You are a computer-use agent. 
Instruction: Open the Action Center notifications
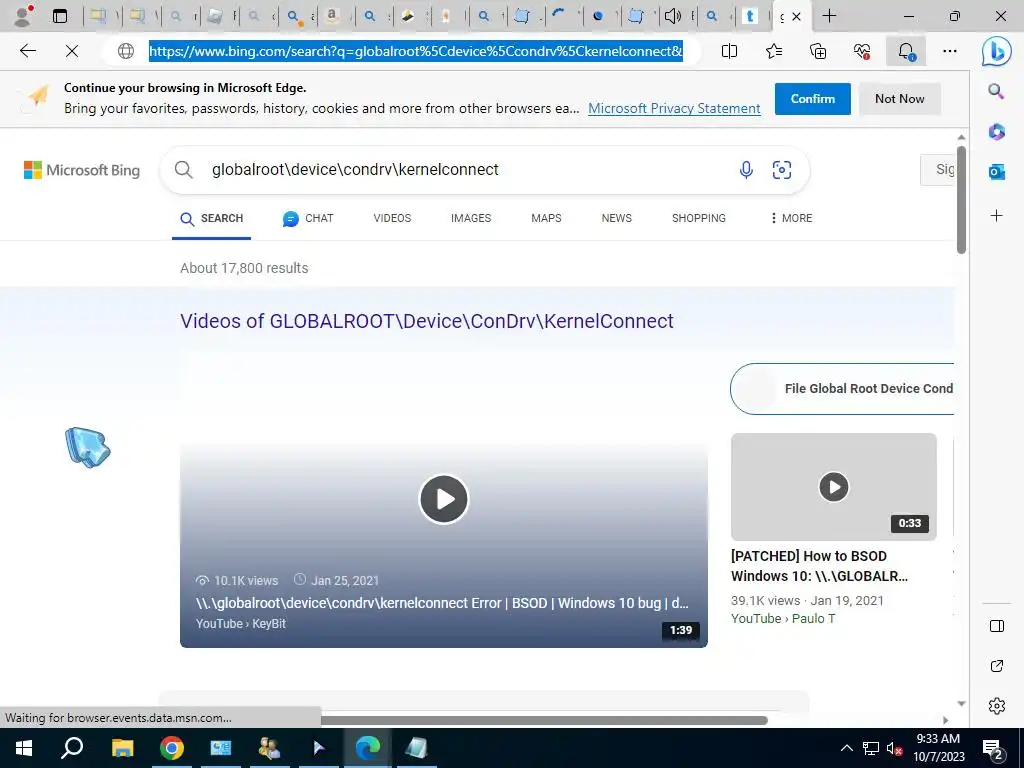tap(993, 750)
